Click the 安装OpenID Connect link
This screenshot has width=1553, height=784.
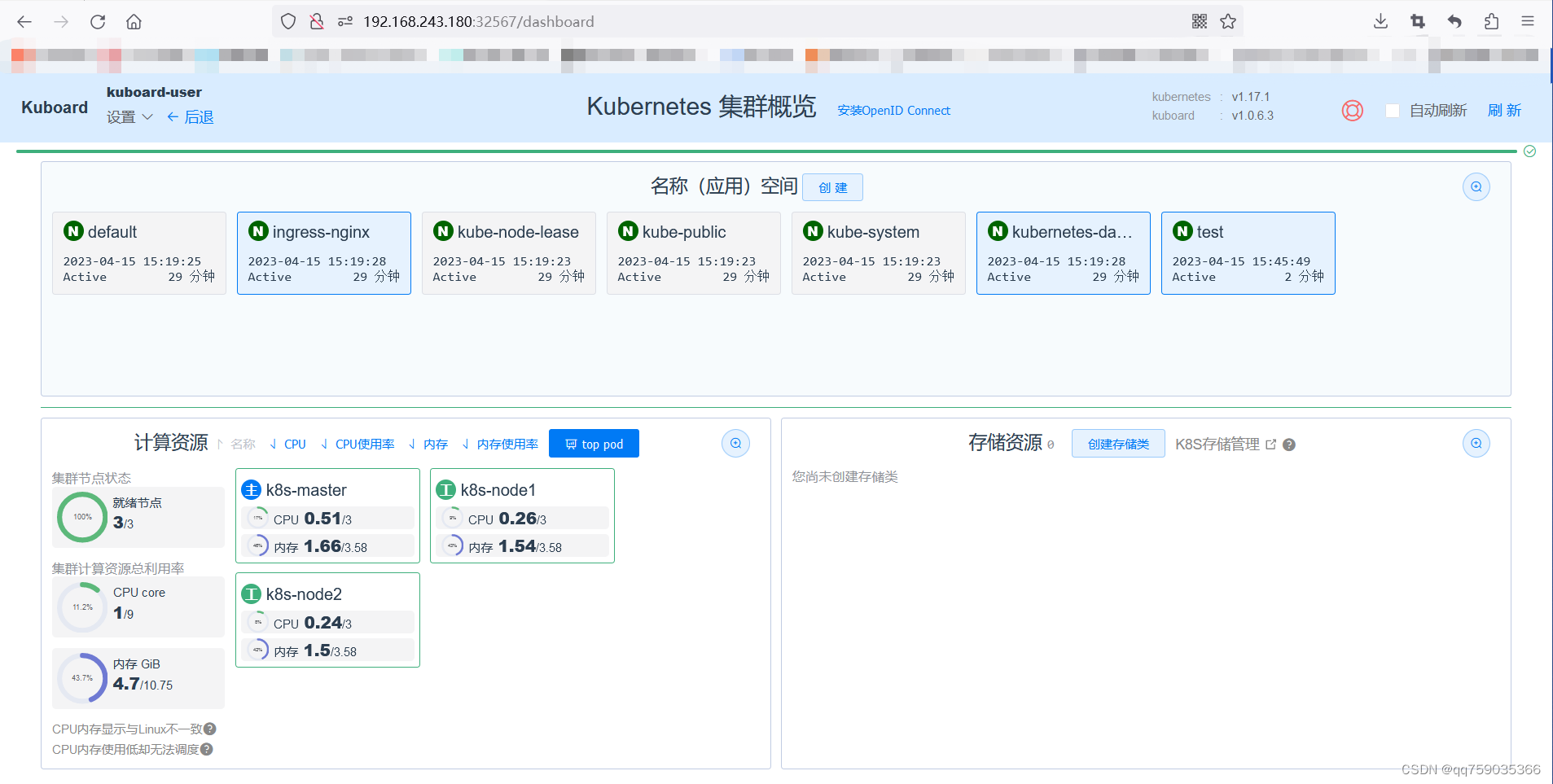coord(893,111)
